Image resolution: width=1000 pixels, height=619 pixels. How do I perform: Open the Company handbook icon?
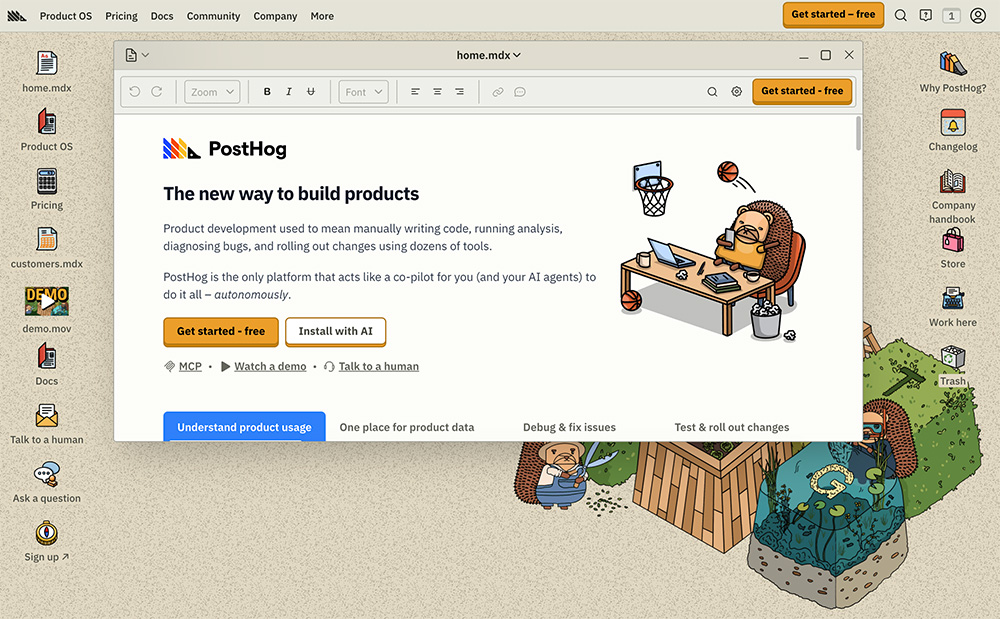click(953, 181)
